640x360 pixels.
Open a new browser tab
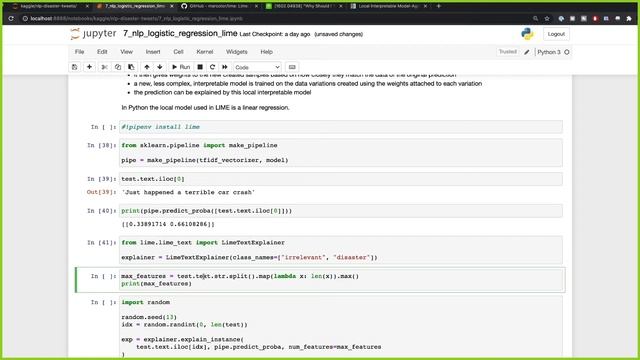coord(439,6)
